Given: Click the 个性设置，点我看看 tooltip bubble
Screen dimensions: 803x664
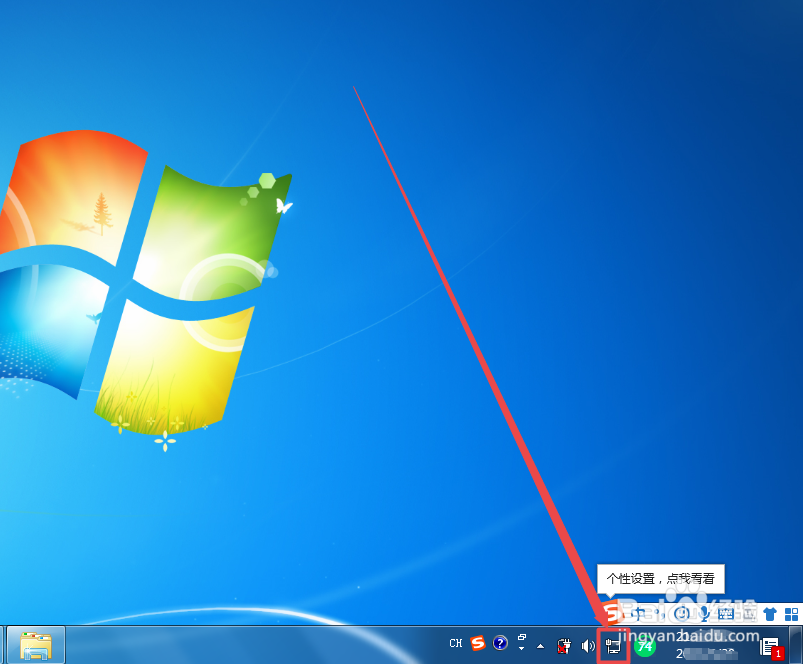Looking at the screenshot, I should pos(661,579).
